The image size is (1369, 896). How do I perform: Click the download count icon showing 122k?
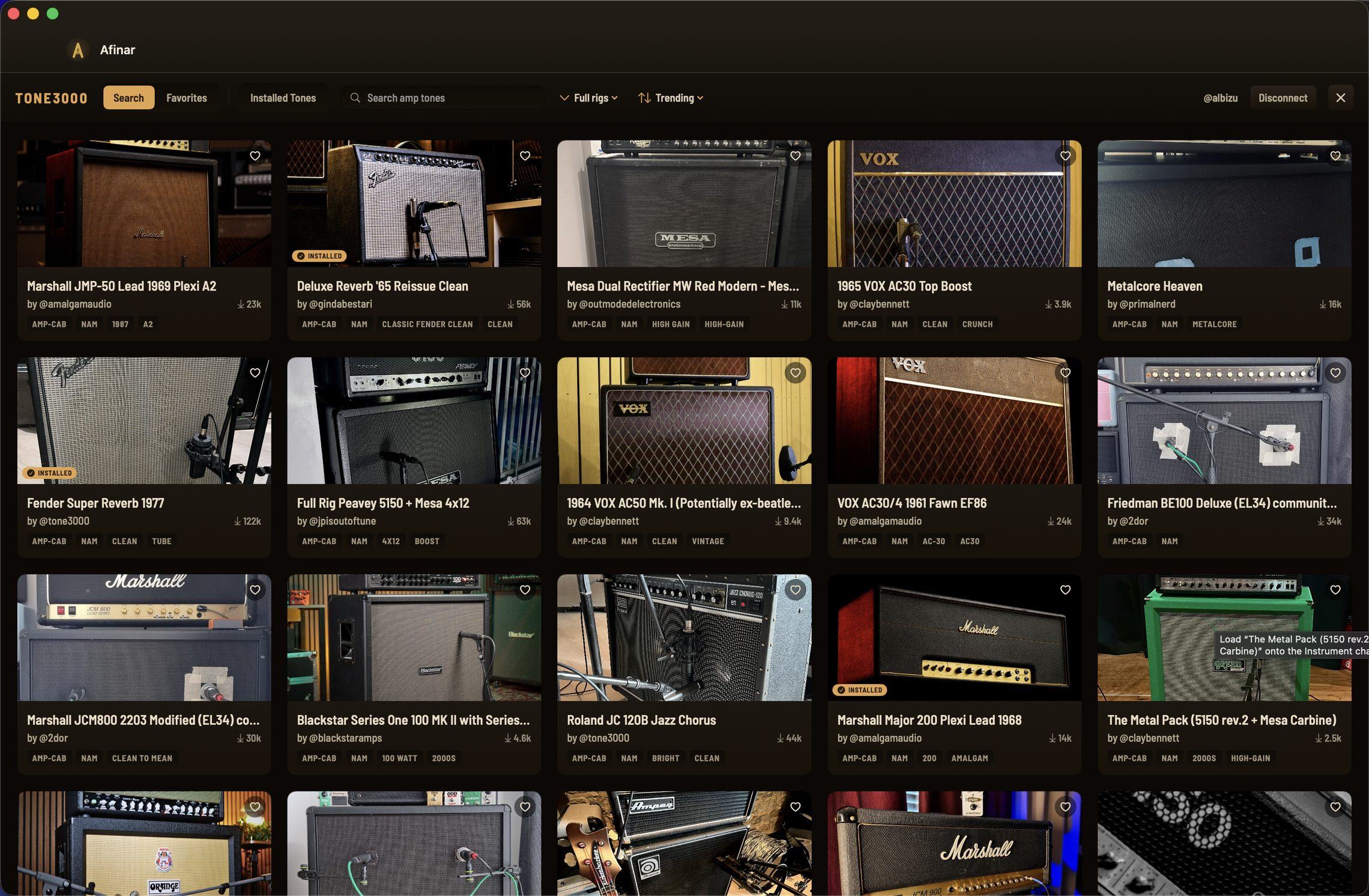(237, 521)
